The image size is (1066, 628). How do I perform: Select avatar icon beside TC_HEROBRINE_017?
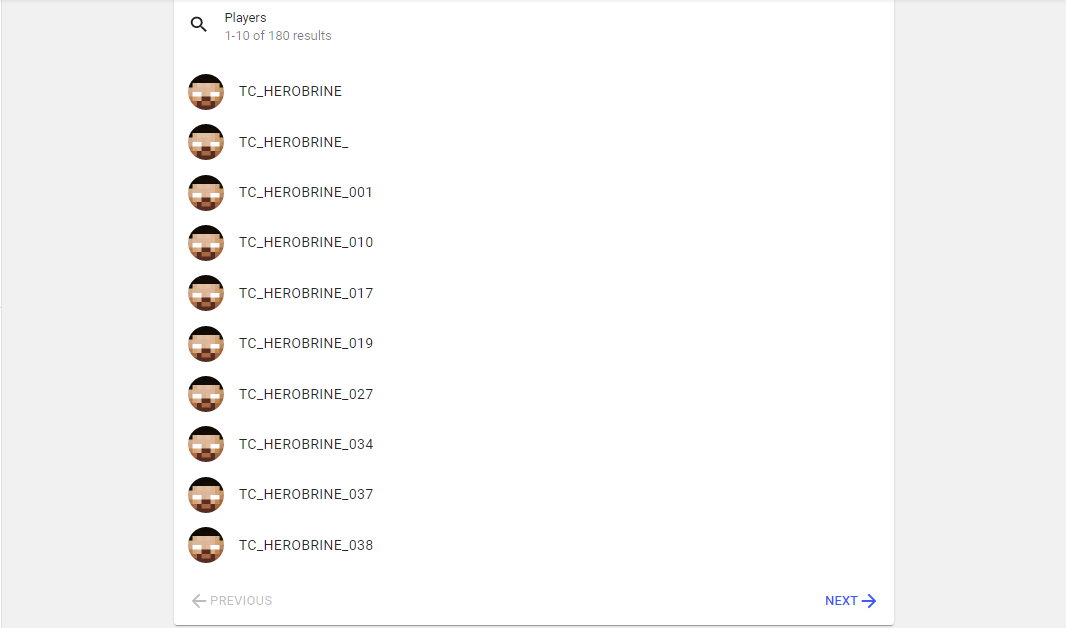pyautogui.click(x=206, y=293)
